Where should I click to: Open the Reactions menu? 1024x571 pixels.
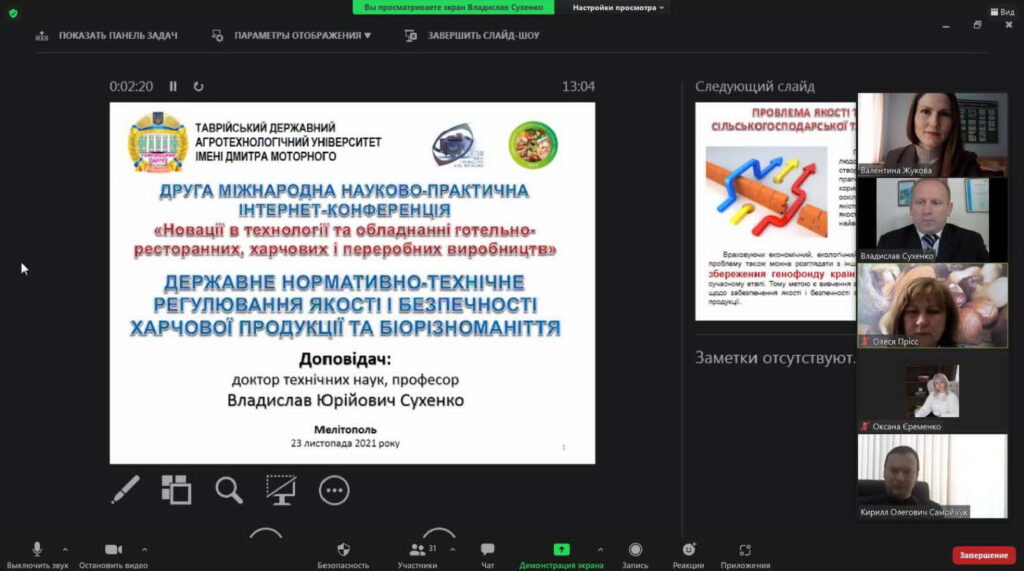click(x=688, y=555)
